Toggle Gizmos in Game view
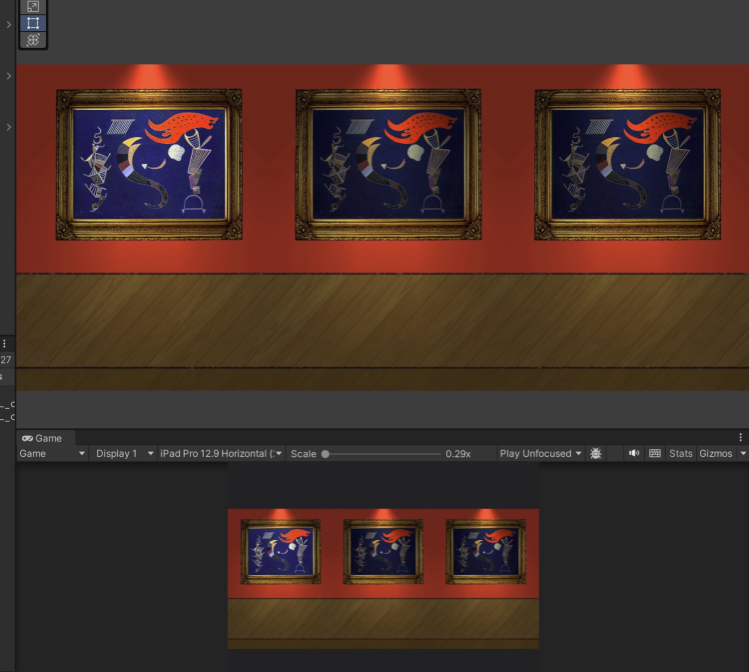This screenshot has height=672, width=749. (x=716, y=453)
